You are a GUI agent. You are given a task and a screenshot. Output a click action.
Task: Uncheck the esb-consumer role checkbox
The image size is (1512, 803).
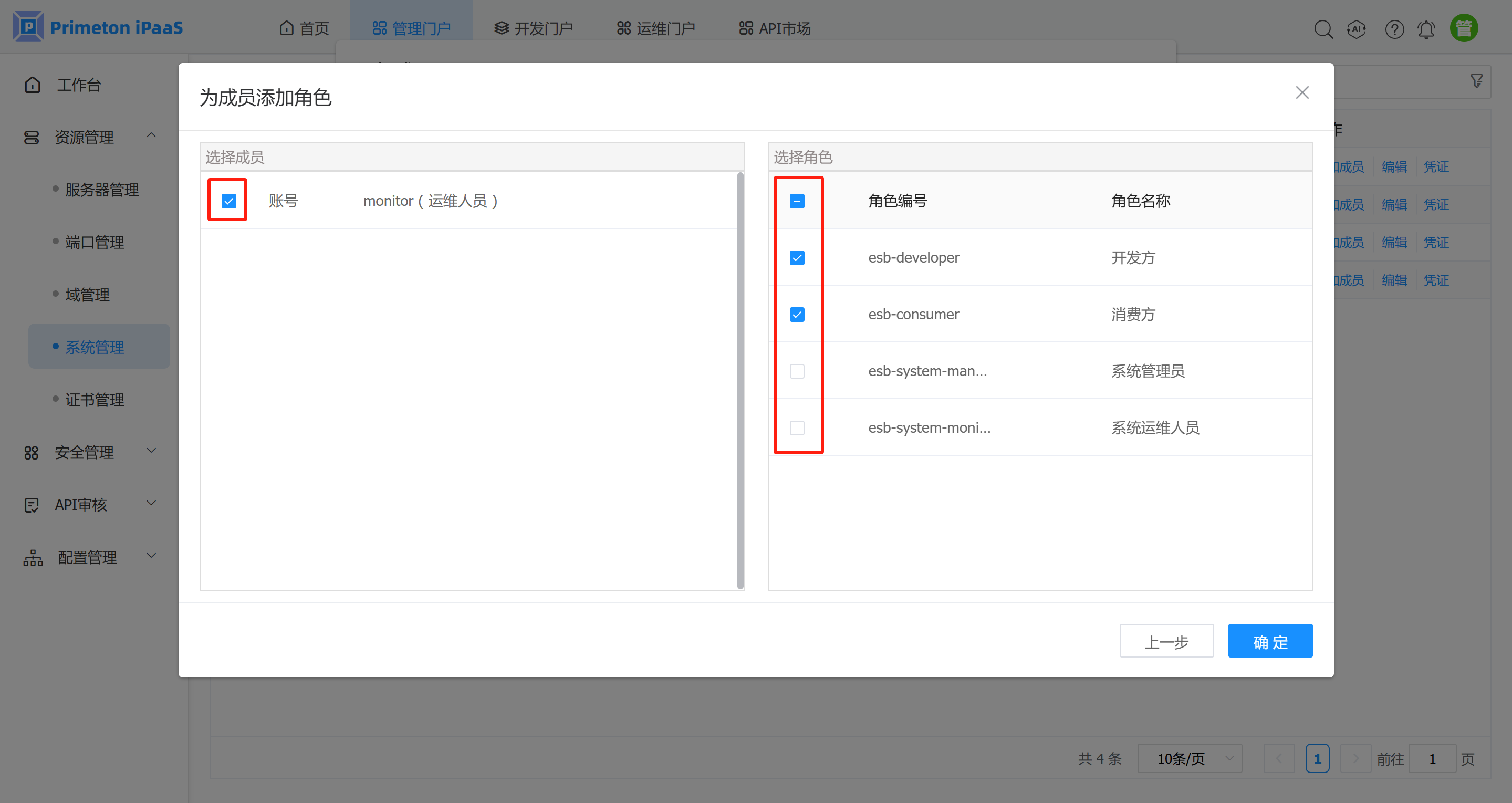[x=797, y=314]
